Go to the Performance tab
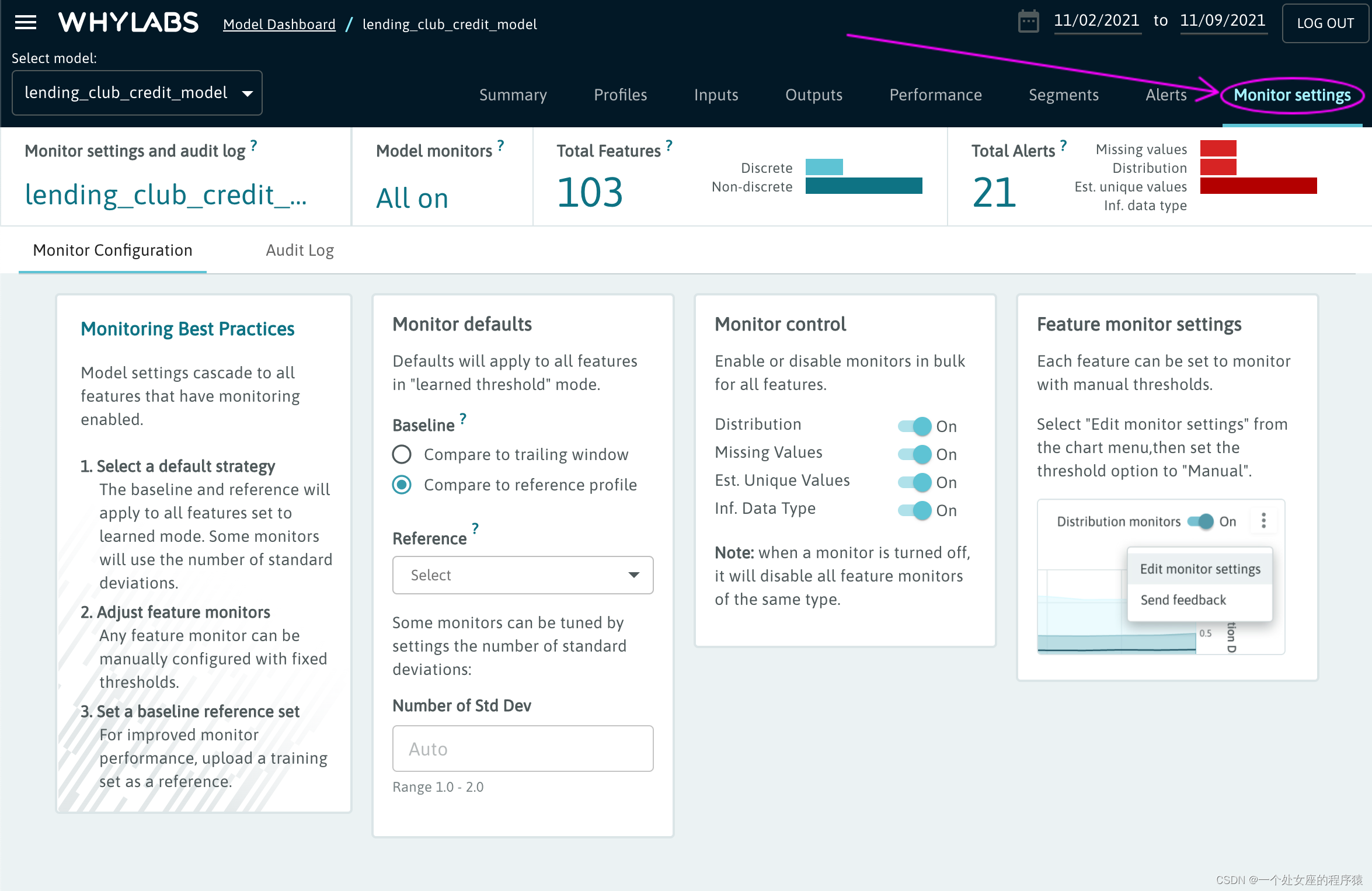This screenshot has width=1372, height=891. pos(935,95)
